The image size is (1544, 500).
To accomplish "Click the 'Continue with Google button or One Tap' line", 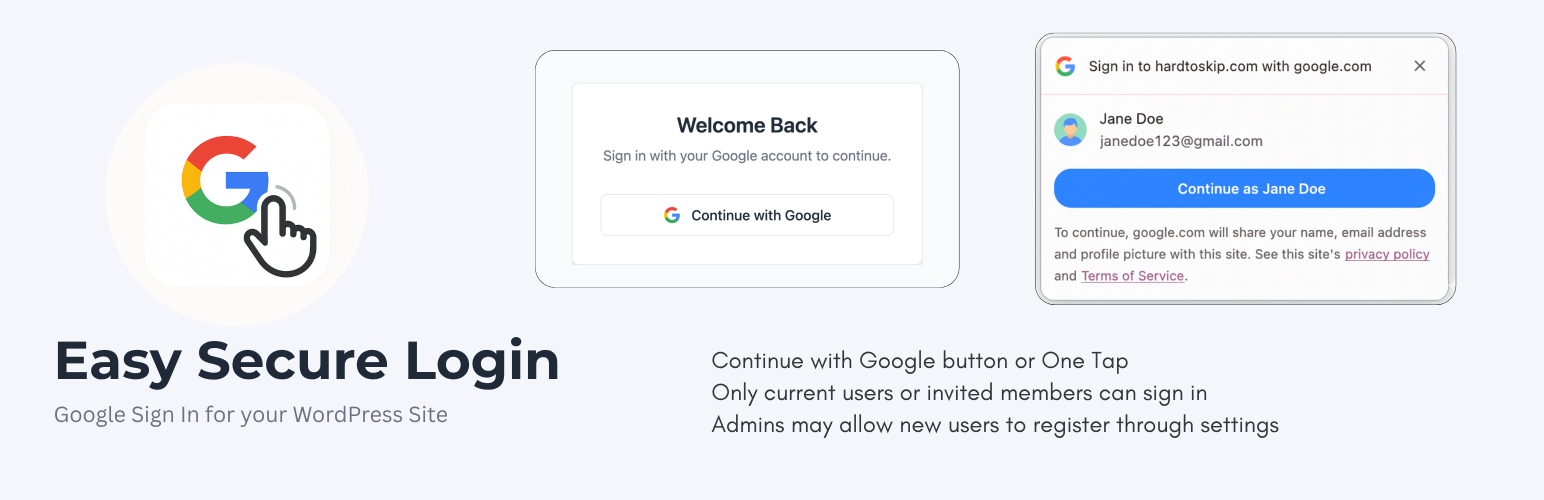I will (919, 361).
